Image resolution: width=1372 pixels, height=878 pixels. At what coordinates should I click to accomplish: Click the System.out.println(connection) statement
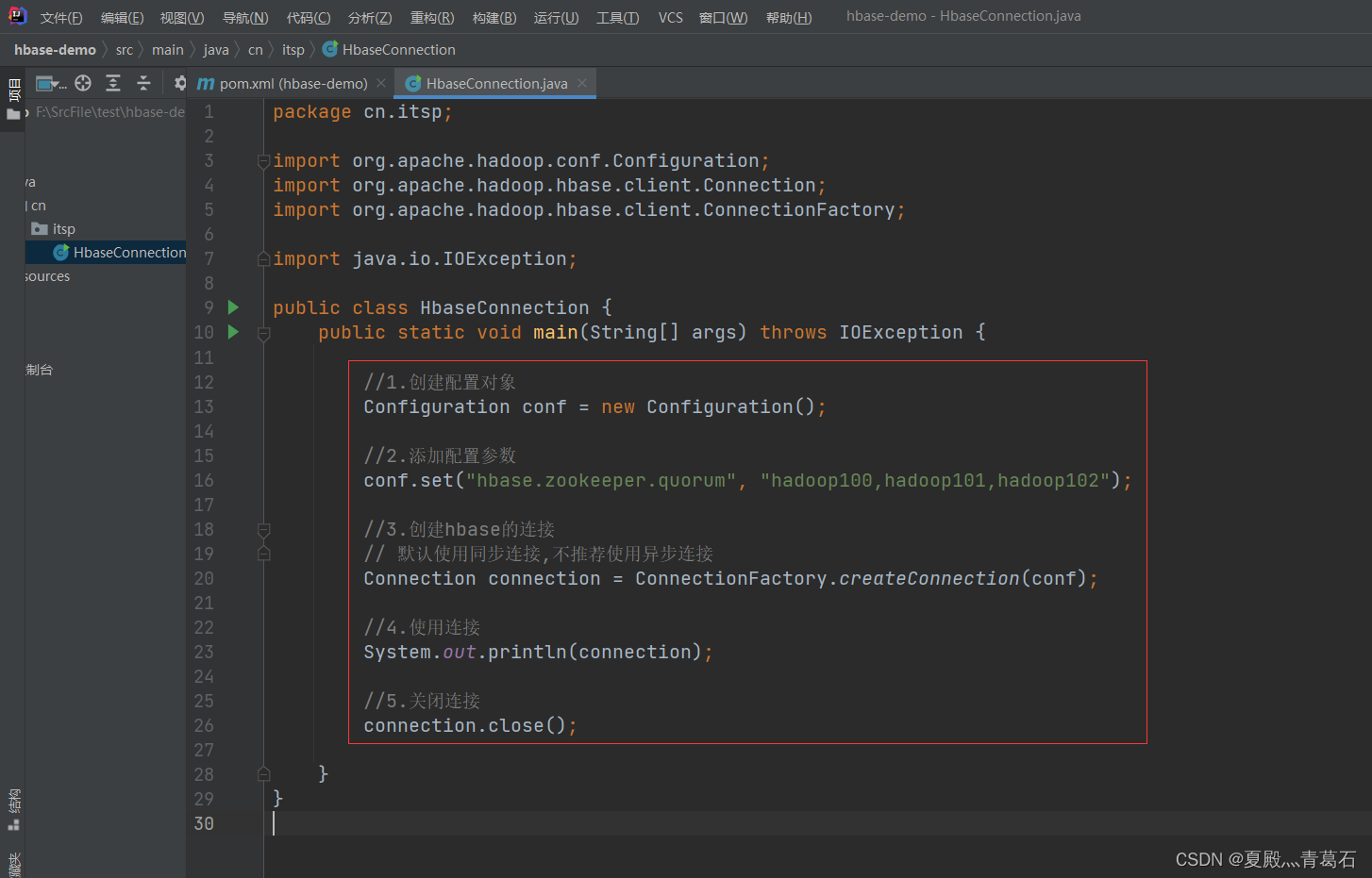[x=538, y=652]
